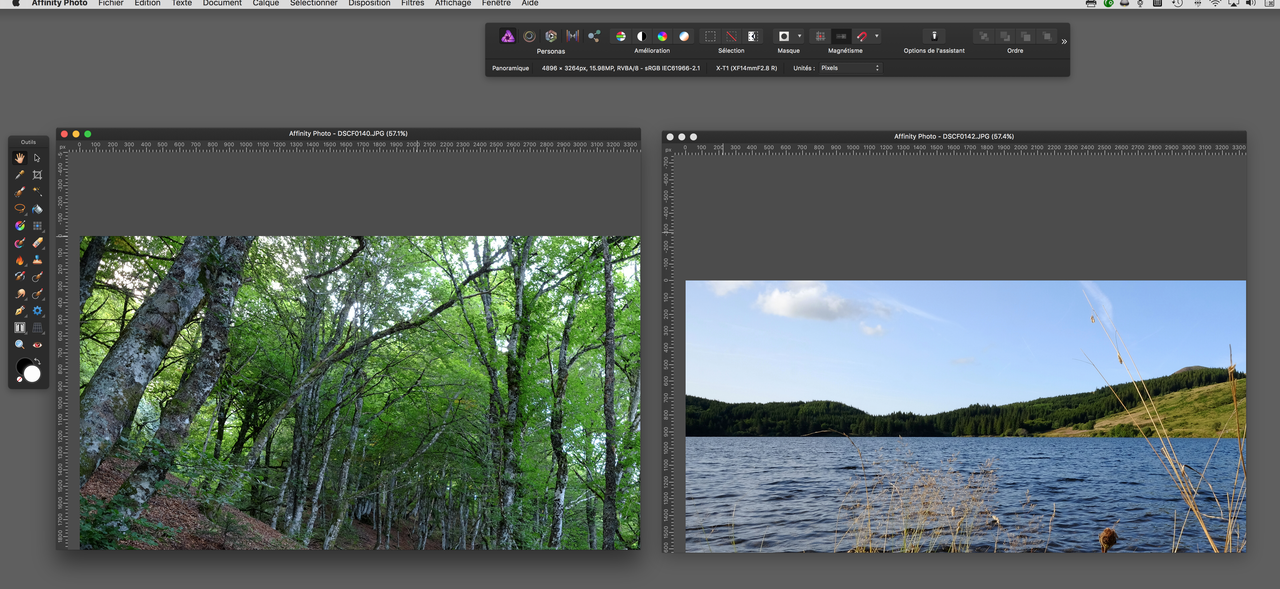Swap the foreground and background colors
Image resolution: width=1280 pixels, height=589 pixels.
[38, 361]
